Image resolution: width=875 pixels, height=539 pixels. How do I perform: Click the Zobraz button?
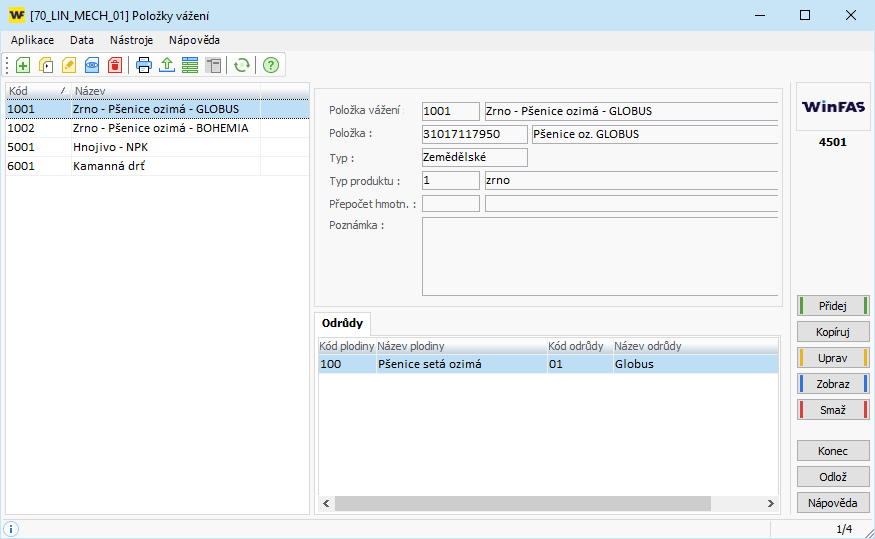tap(833, 384)
